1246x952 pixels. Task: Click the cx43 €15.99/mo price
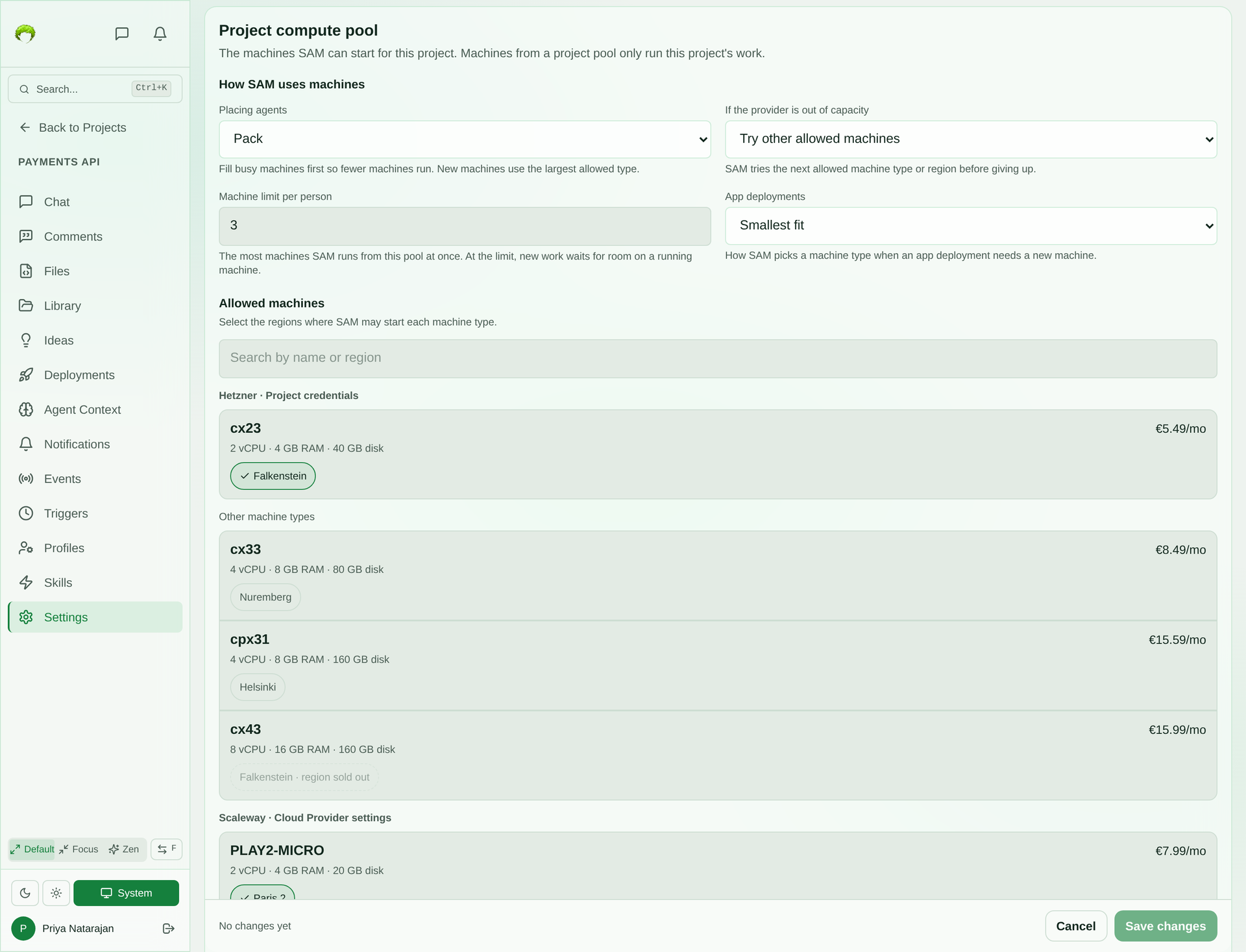click(x=1177, y=730)
